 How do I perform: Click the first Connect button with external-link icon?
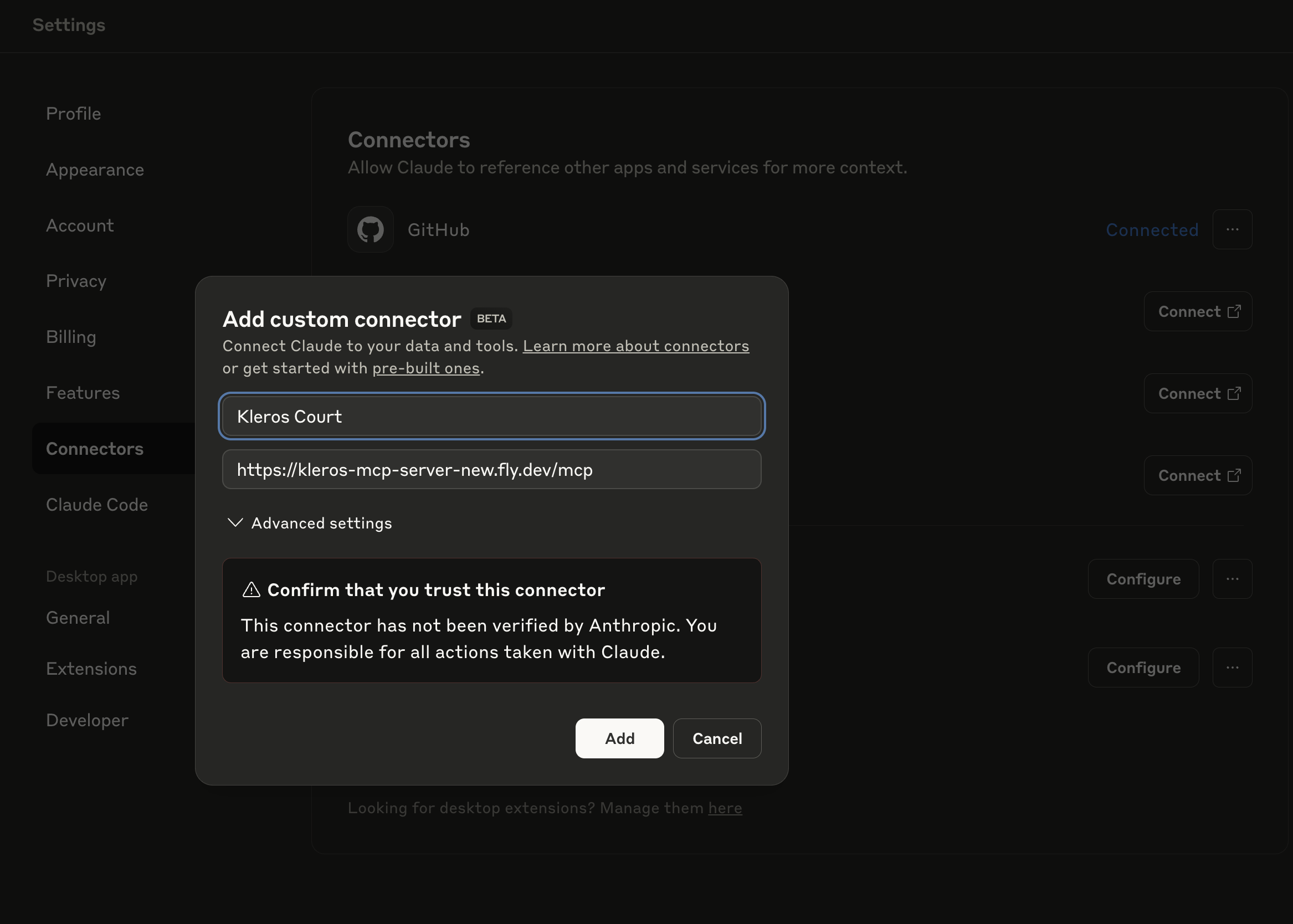coord(1198,311)
